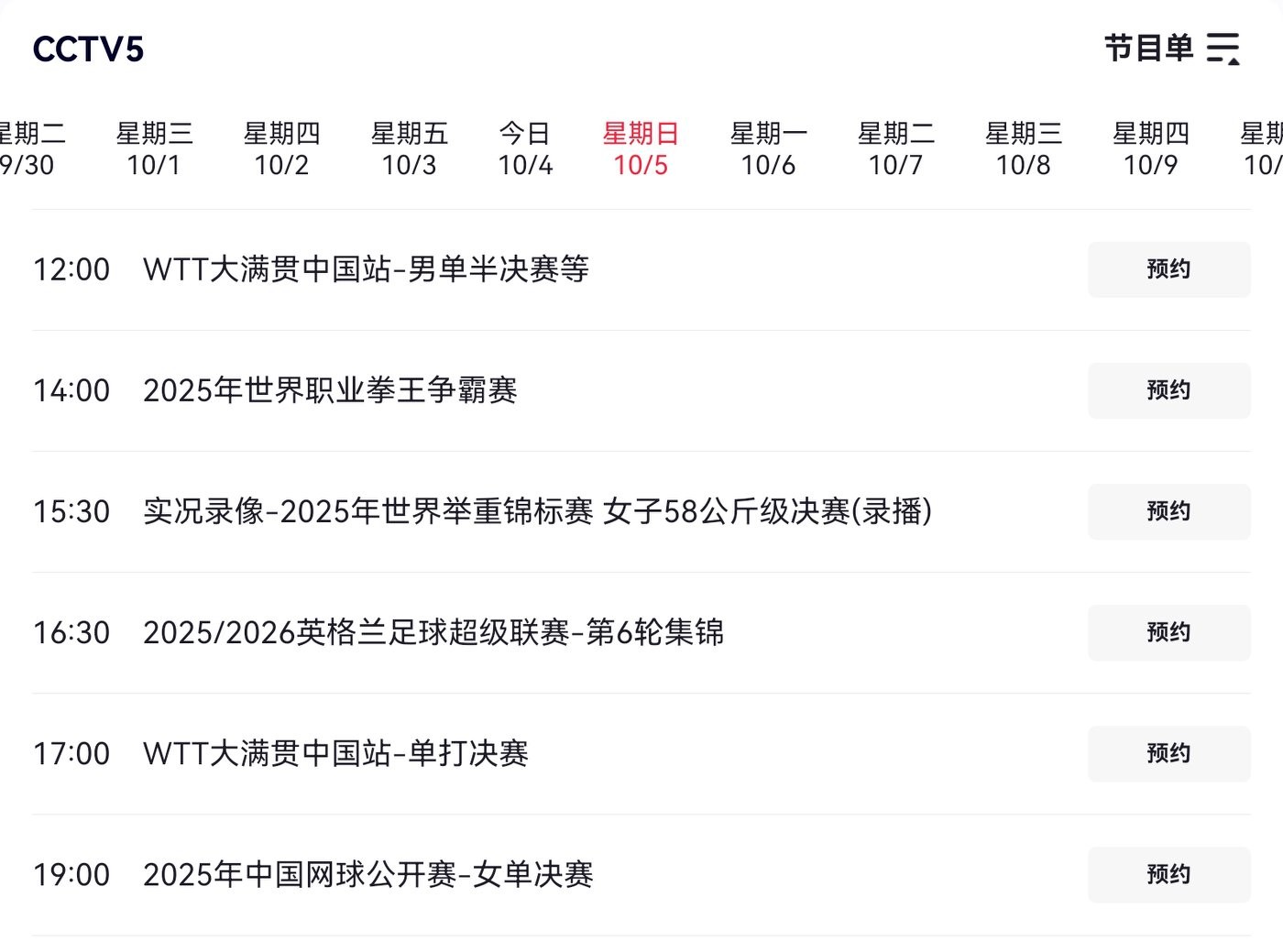
Task: Switch to 星期一 10/6 schedule
Action: 768,149
